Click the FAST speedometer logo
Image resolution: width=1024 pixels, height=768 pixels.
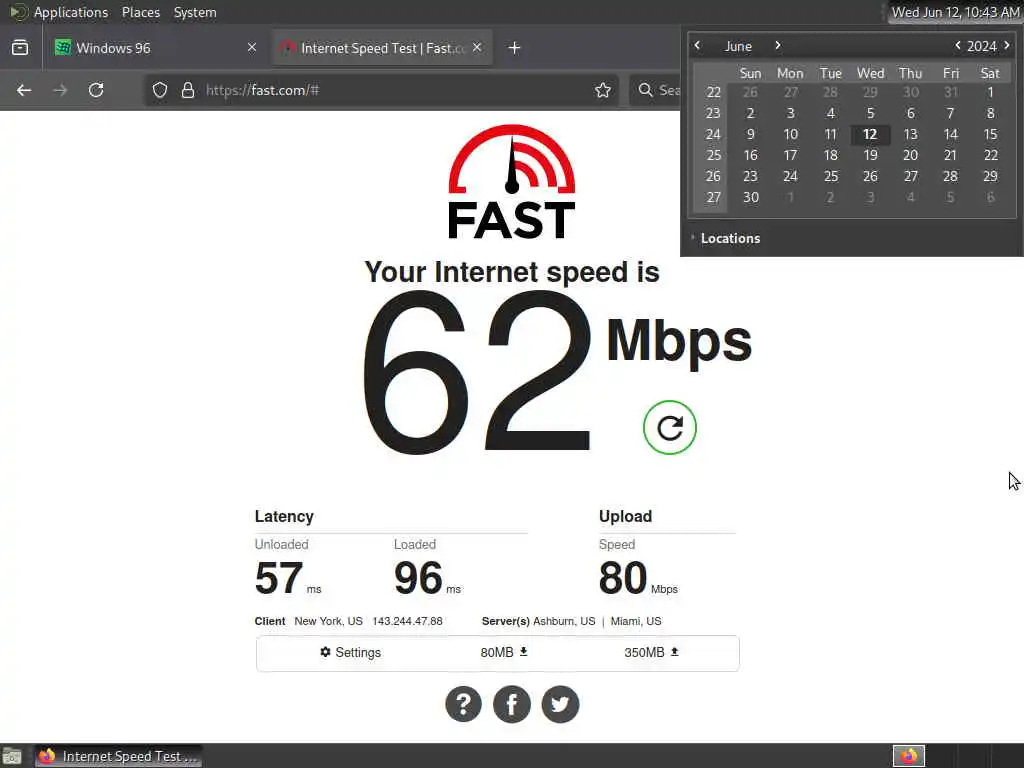click(x=512, y=182)
